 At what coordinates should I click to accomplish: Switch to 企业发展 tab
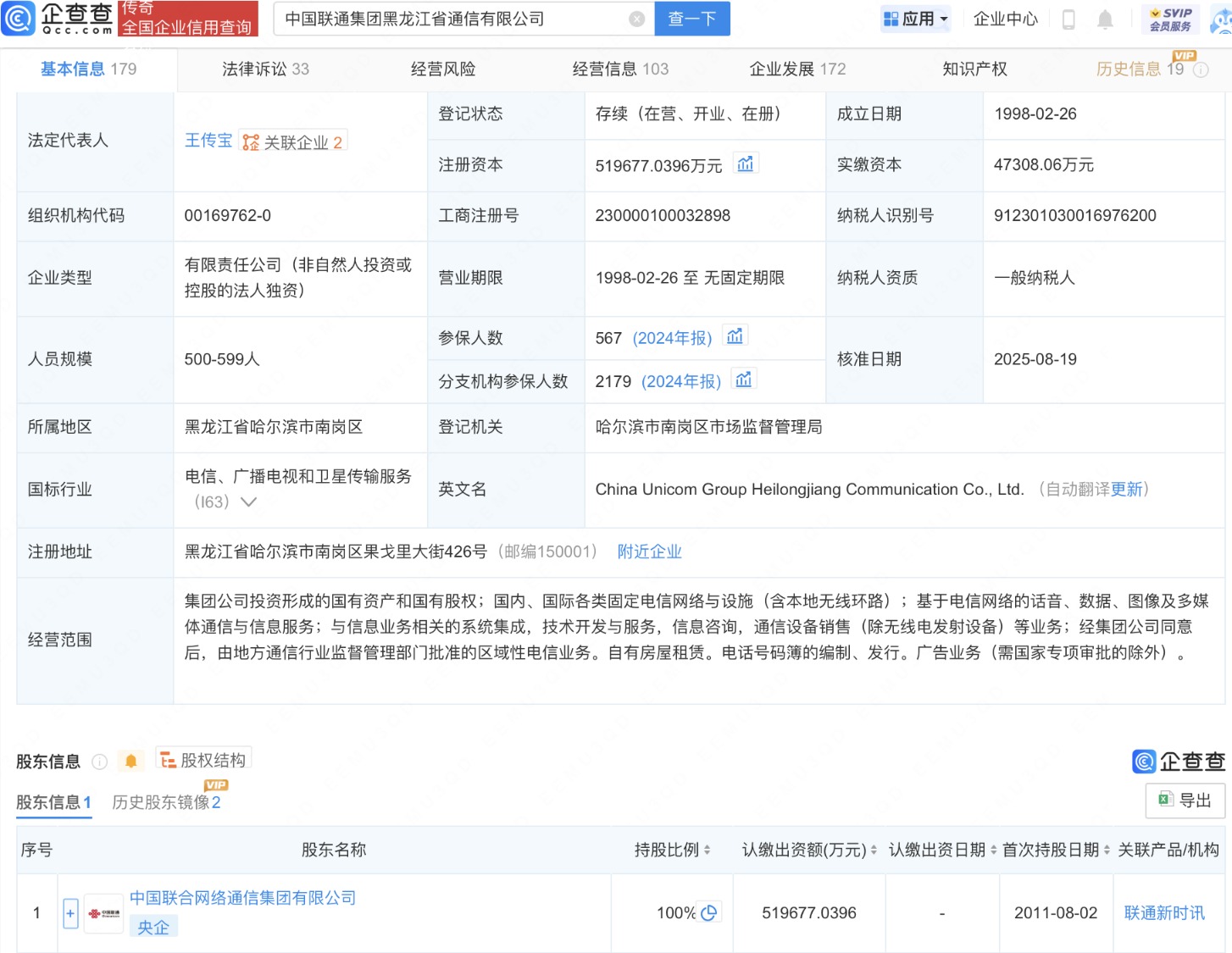pyautogui.click(x=797, y=69)
